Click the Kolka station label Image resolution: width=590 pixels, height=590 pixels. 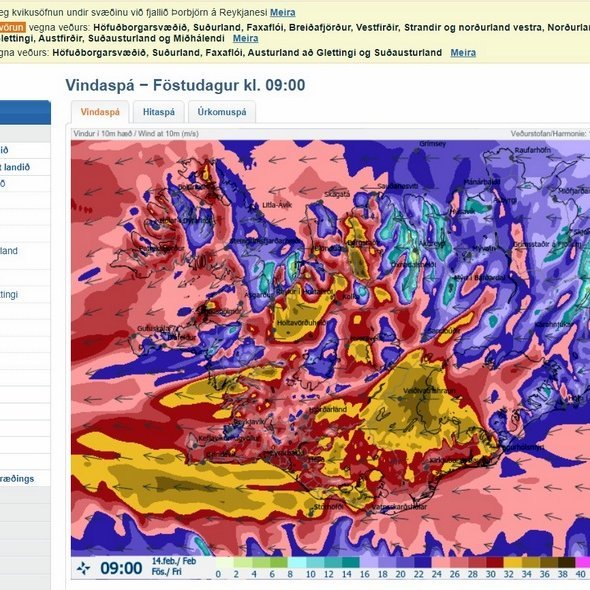coord(351,296)
